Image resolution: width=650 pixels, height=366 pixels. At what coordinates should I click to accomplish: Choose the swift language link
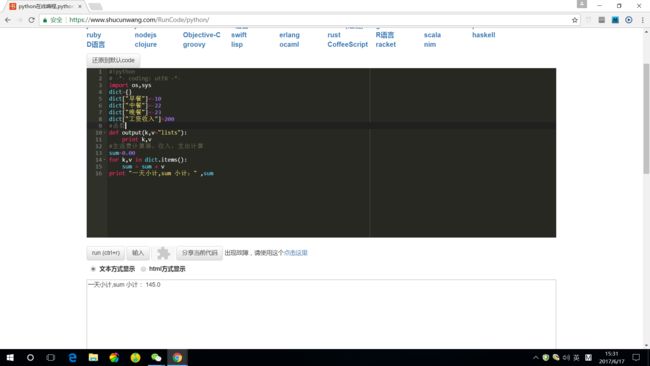(x=239, y=35)
